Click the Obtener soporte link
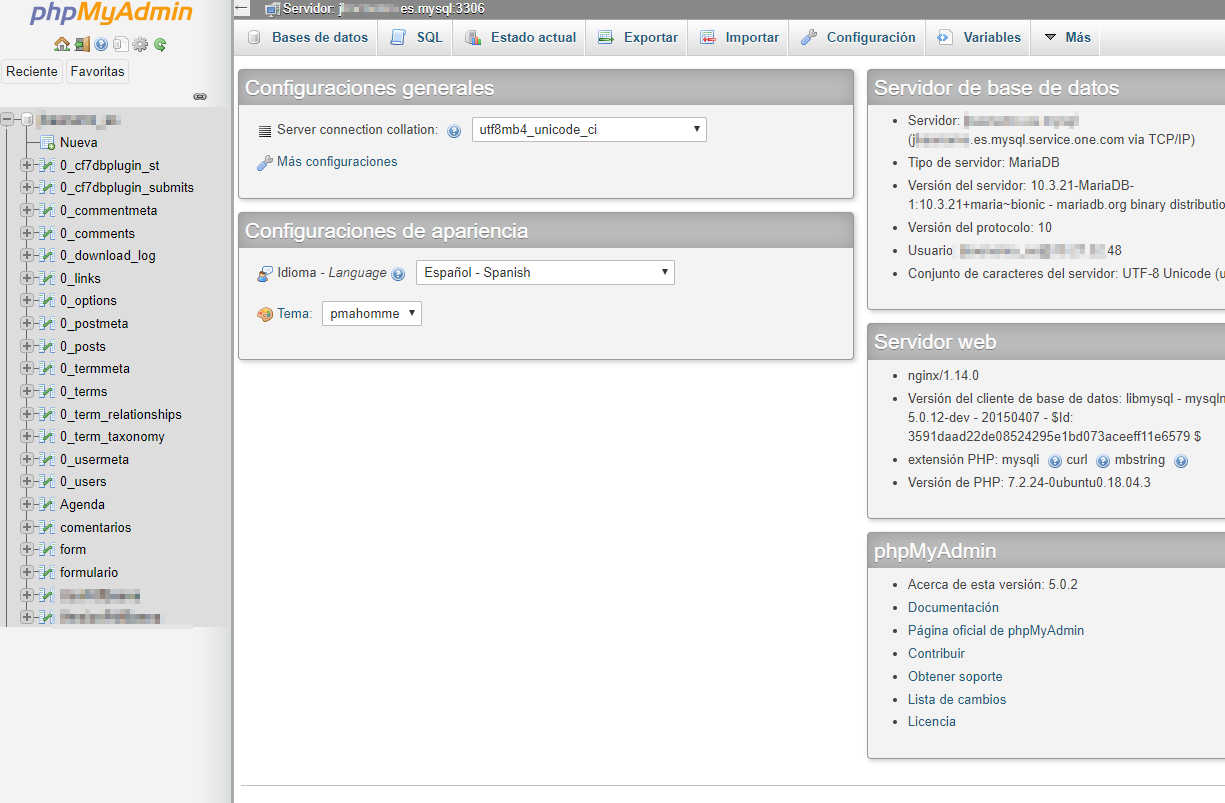 click(955, 677)
